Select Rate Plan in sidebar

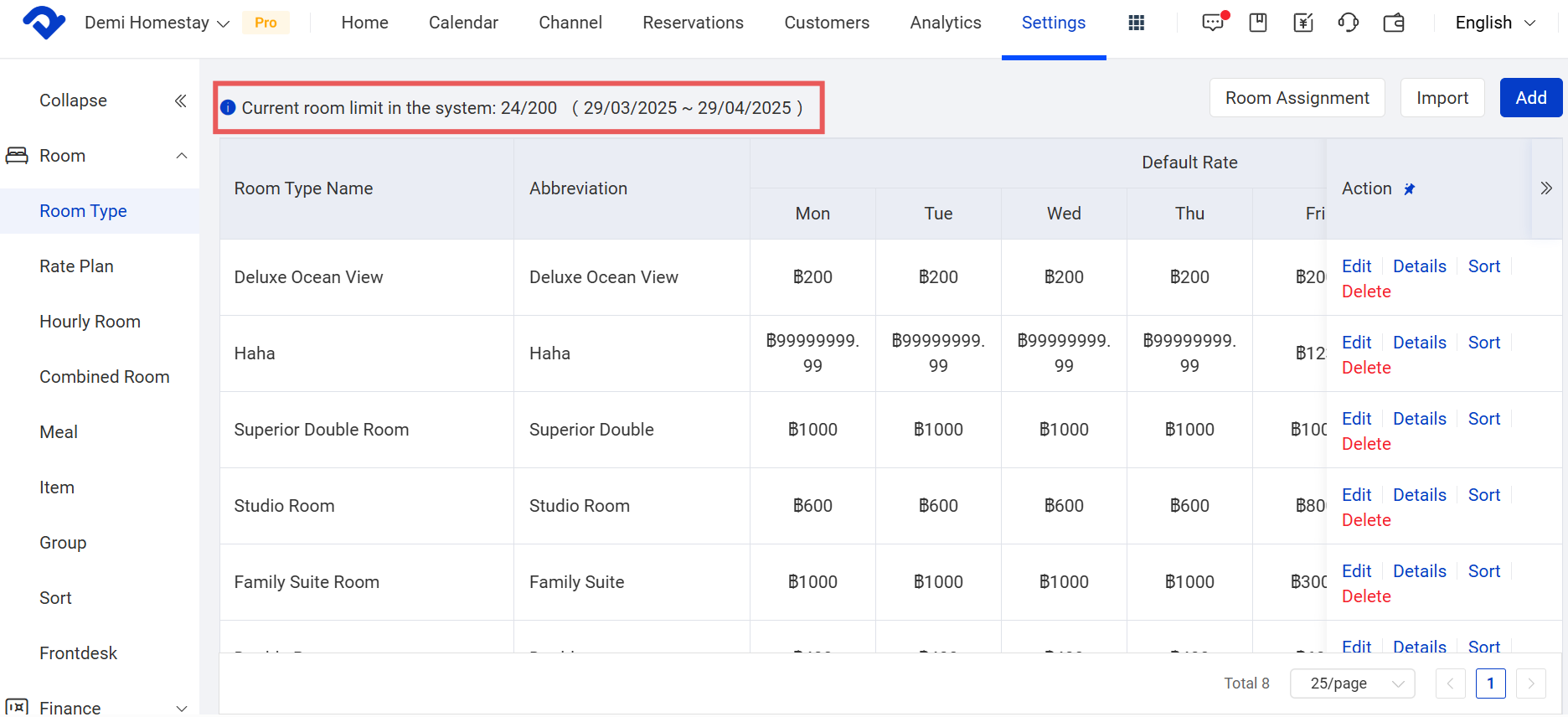(76, 266)
